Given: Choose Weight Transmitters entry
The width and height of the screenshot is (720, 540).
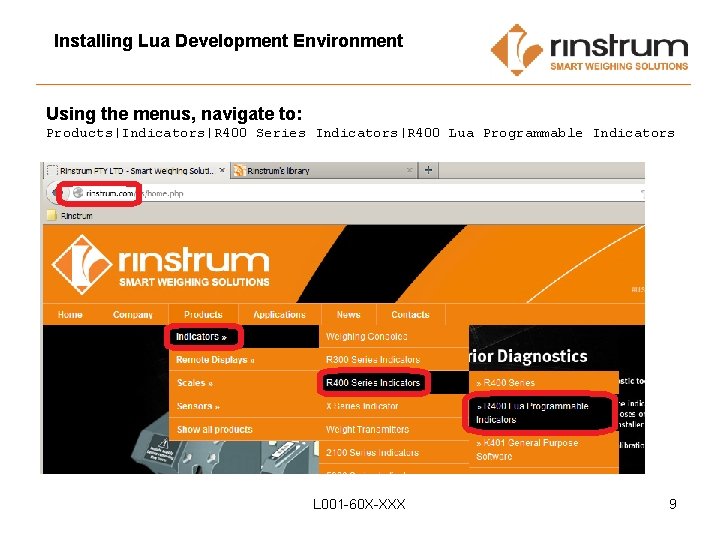Looking at the screenshot, I should coord(394,429).
